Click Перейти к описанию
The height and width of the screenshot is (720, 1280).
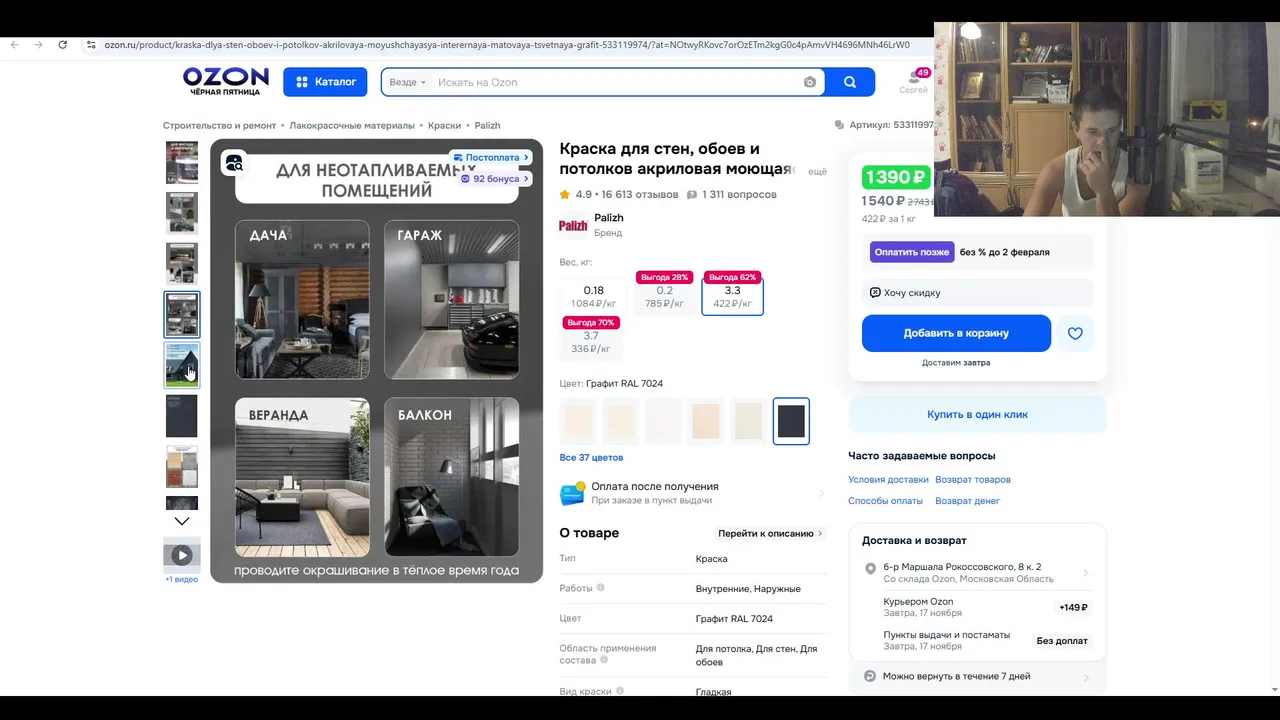point(770,534)
